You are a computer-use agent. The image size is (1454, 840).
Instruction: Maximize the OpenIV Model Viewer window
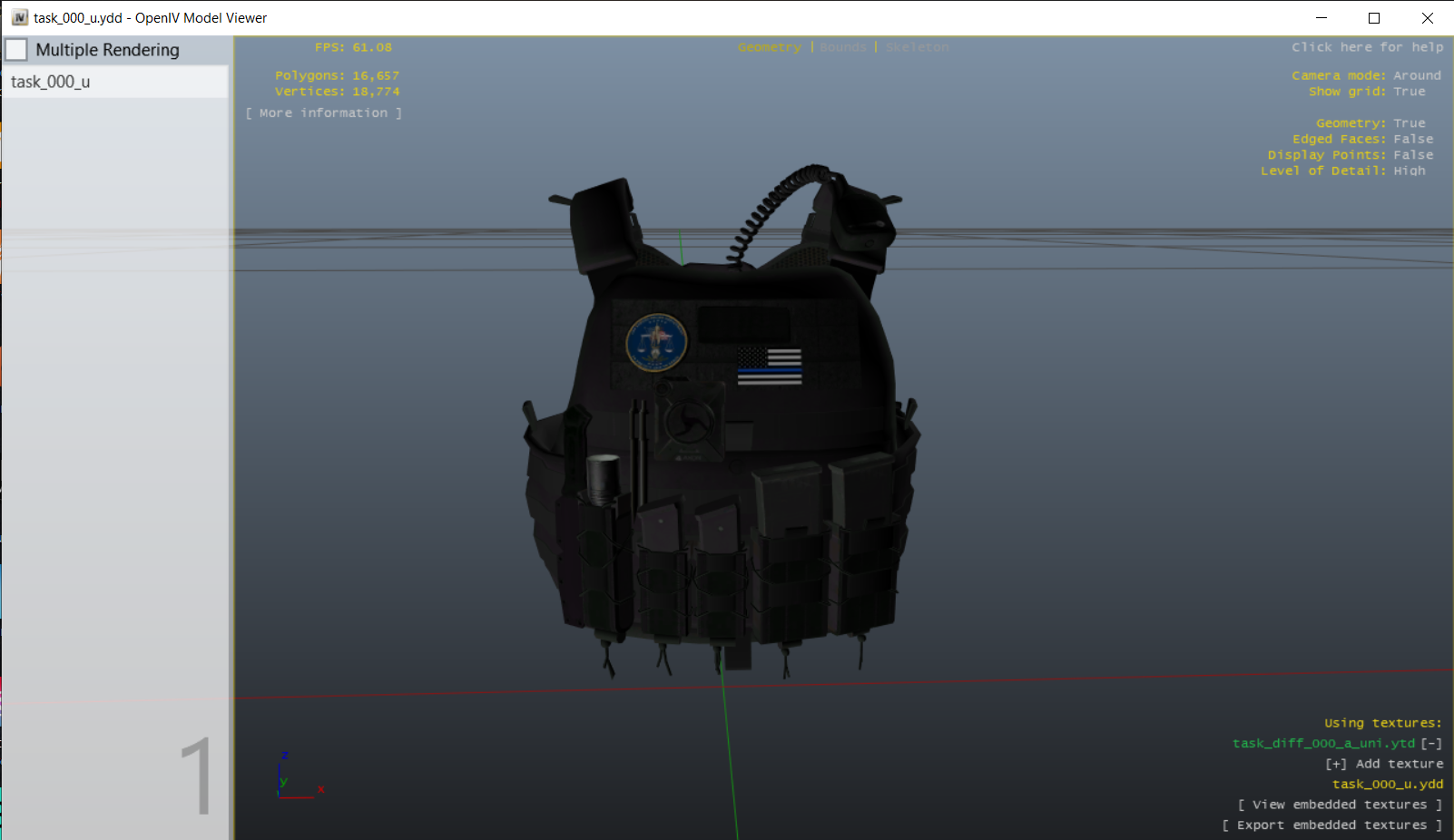click(1374, 18)
